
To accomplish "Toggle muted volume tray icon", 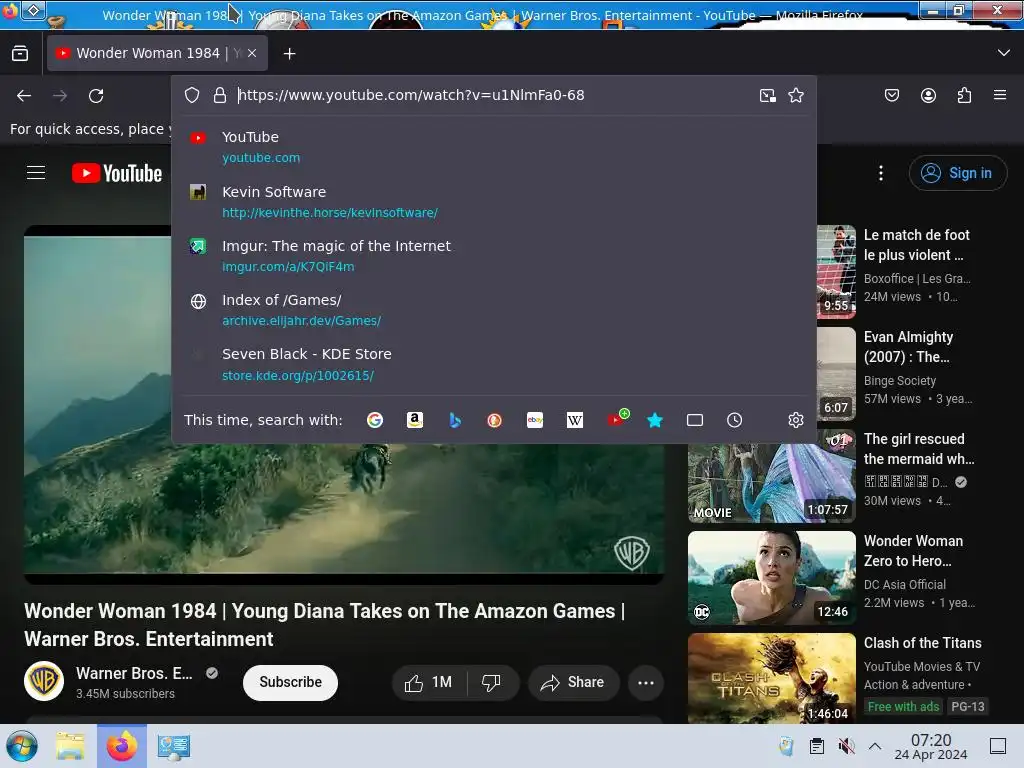I will (x=847, y=746).
